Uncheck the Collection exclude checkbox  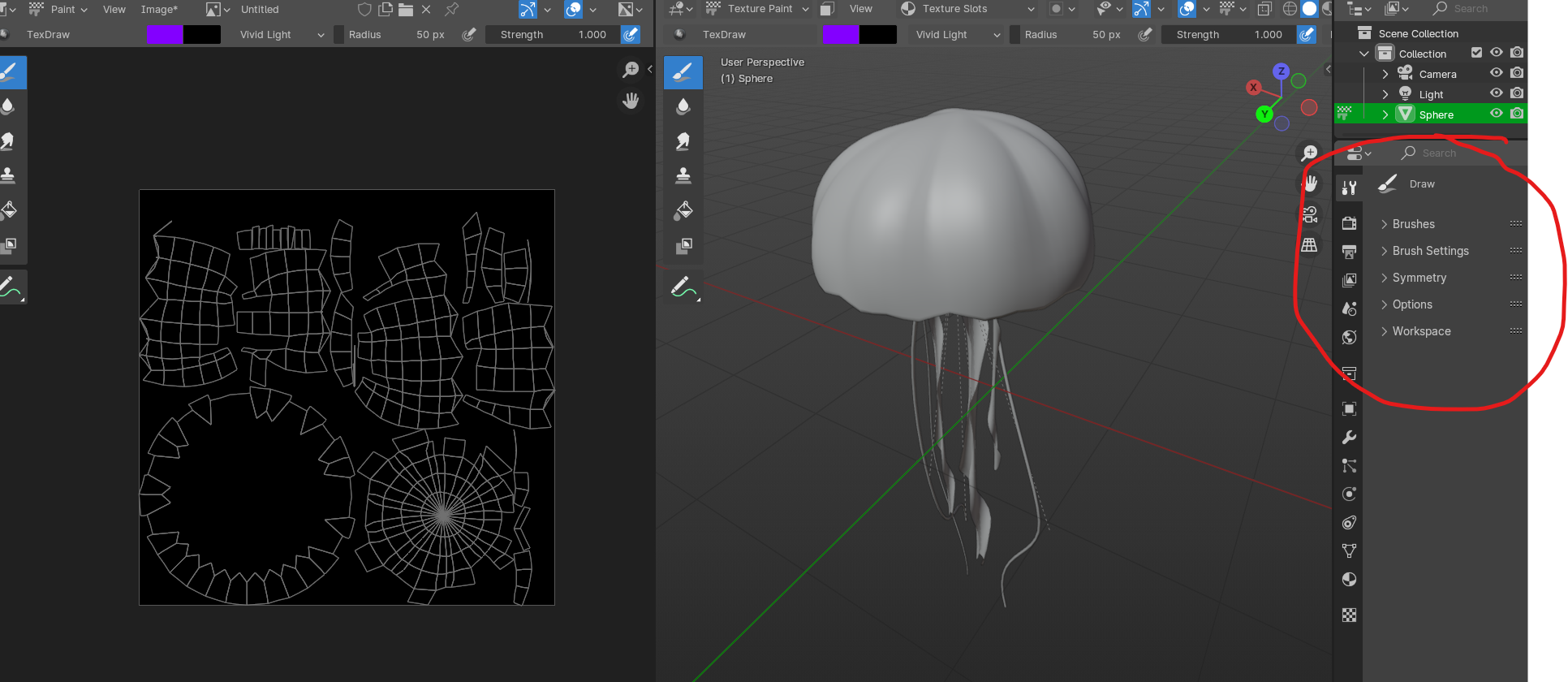(x=1476, y=53)
